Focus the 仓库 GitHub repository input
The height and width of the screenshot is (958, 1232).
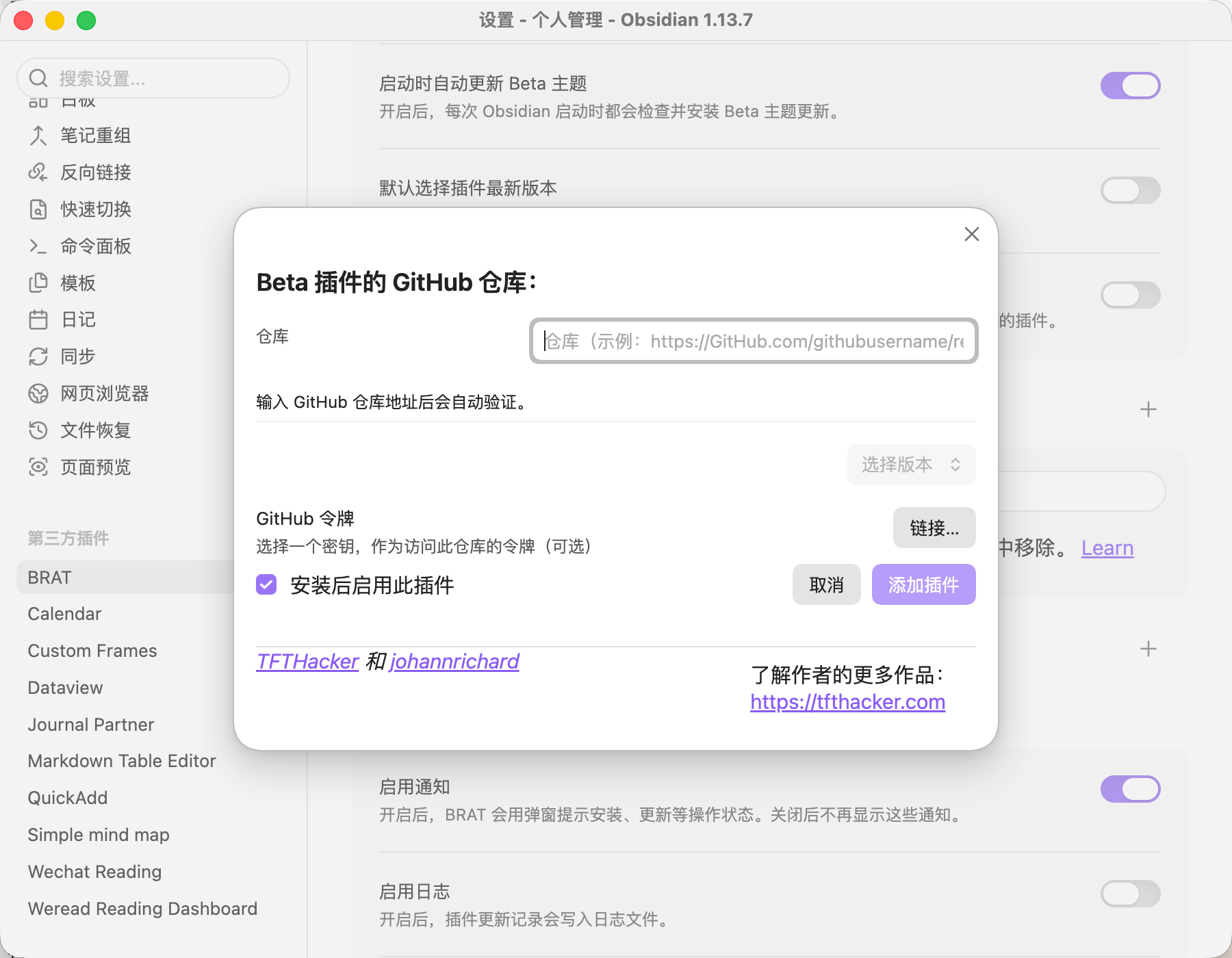(x=754, y=341)
